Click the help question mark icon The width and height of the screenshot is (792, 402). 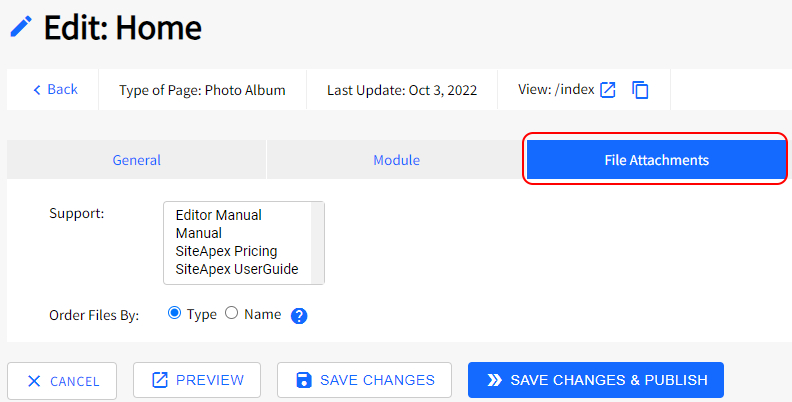298,315
